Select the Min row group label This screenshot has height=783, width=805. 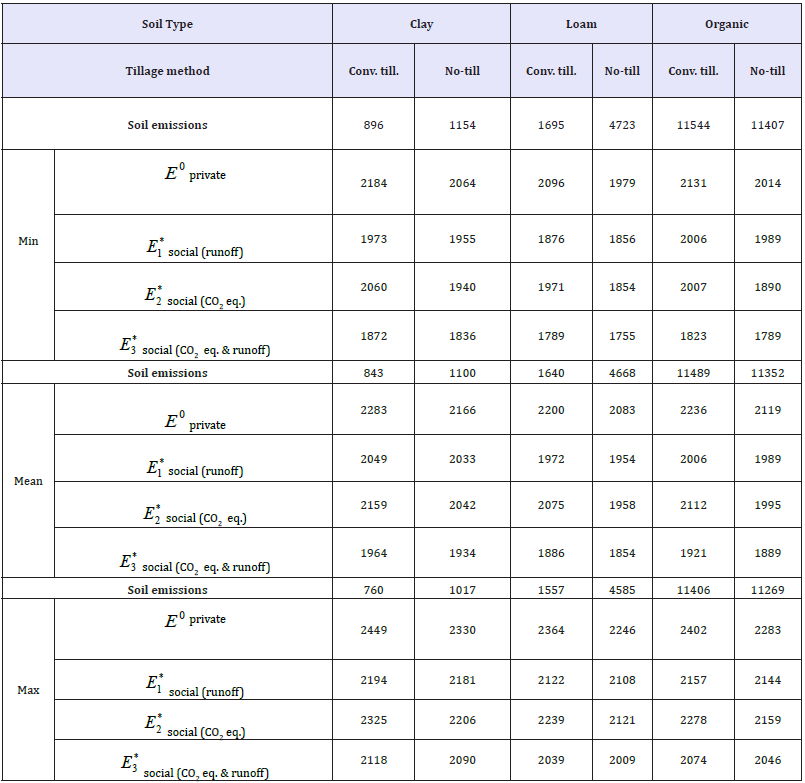point(28,241)
